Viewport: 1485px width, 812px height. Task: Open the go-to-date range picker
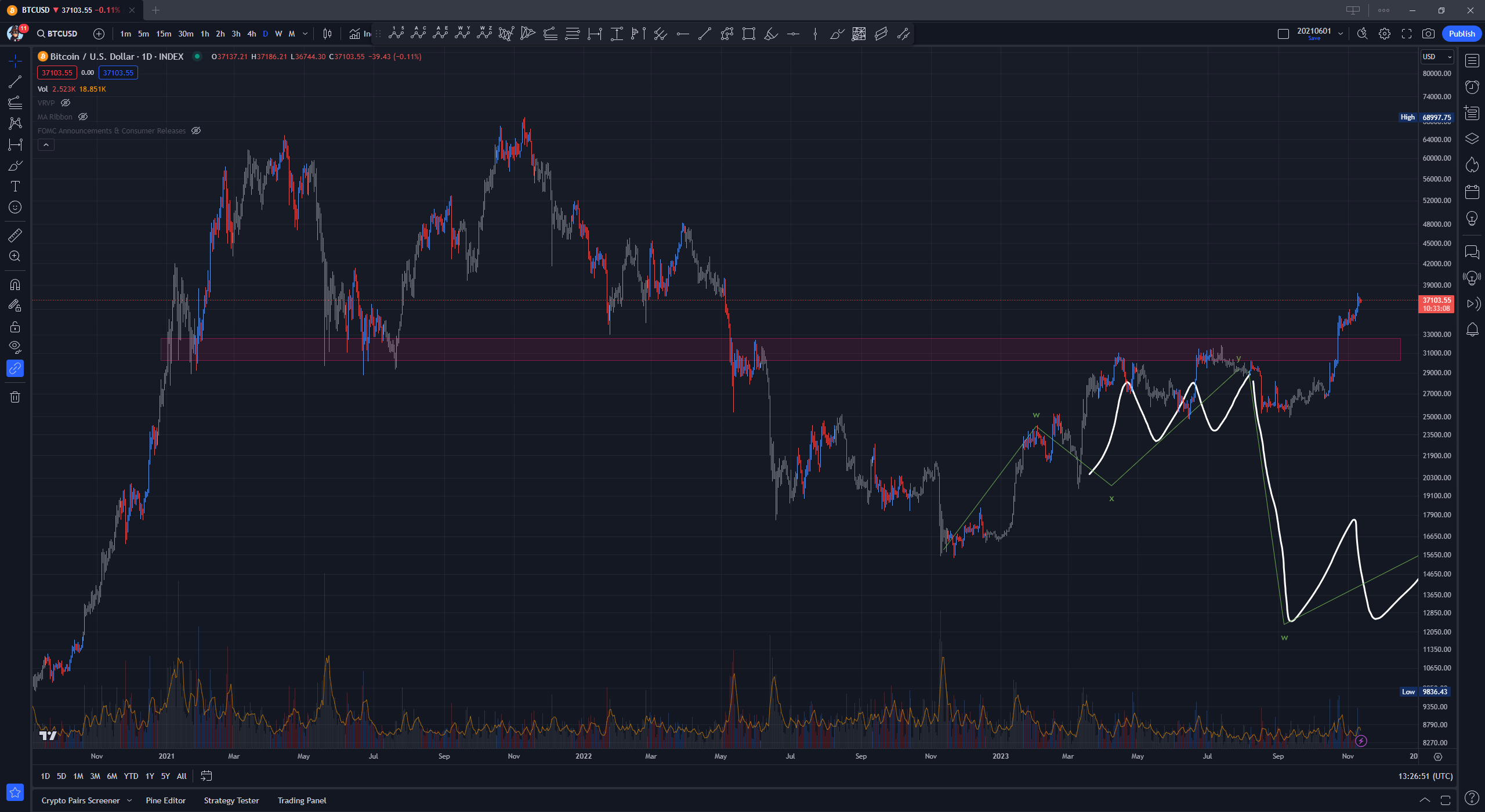tap(206, 776)
